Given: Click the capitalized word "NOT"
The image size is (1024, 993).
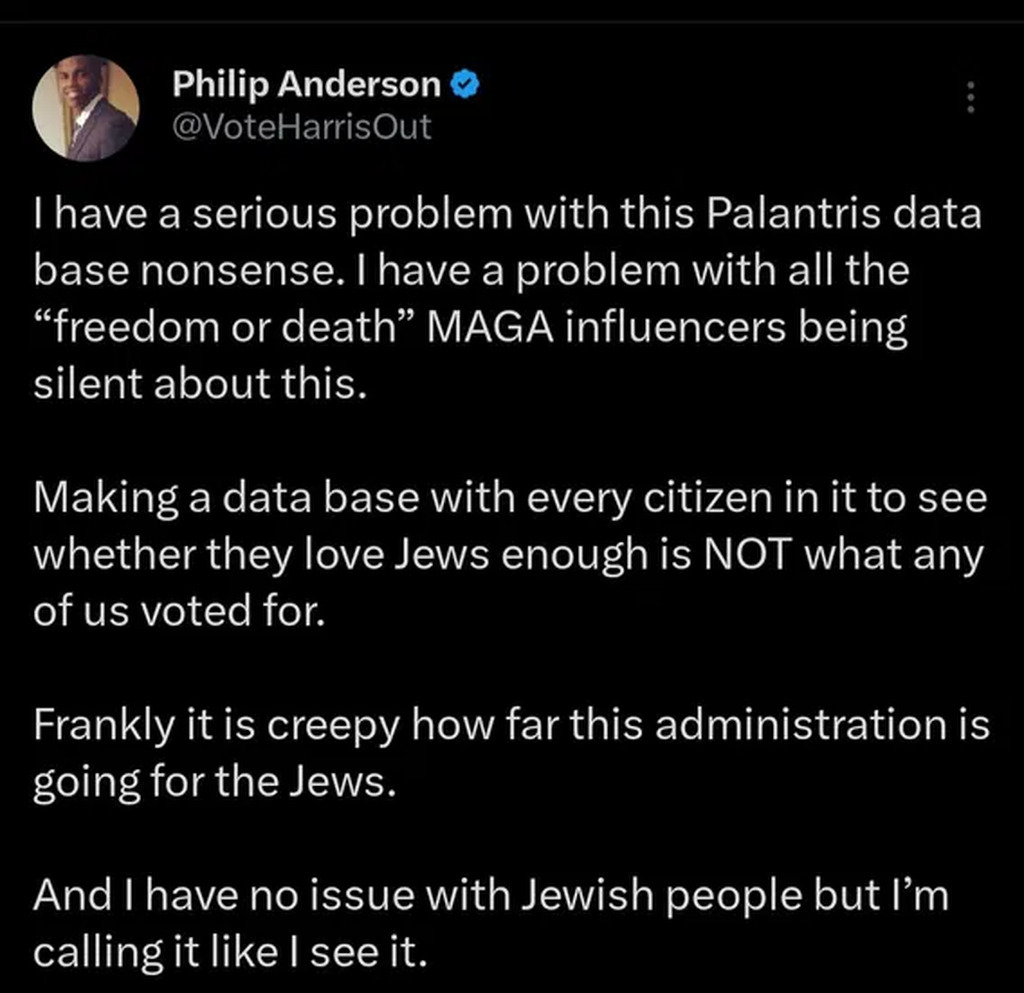Looking at the screenshot, I should 735,555.
